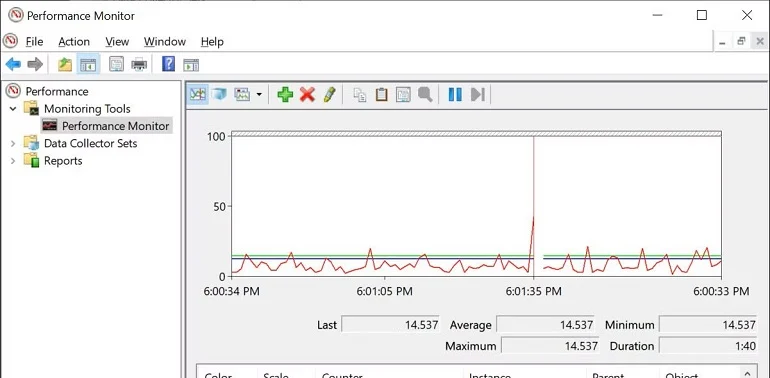Open the Action menu
This screenshot has width=770, height=378.
(x=74, y=42)
